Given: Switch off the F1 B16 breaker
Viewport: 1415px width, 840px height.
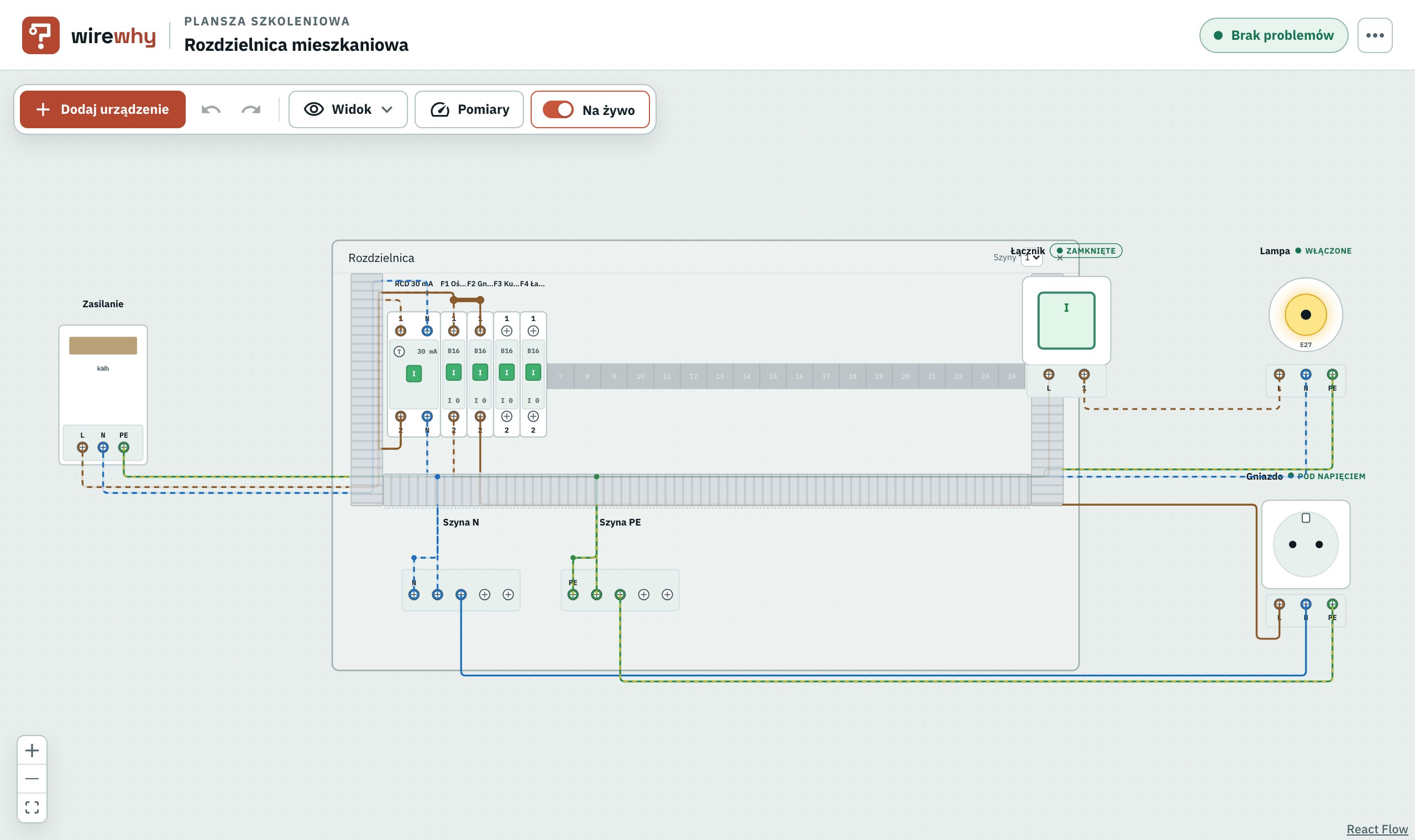Looking at the screenshot, I should click(453, 372).
